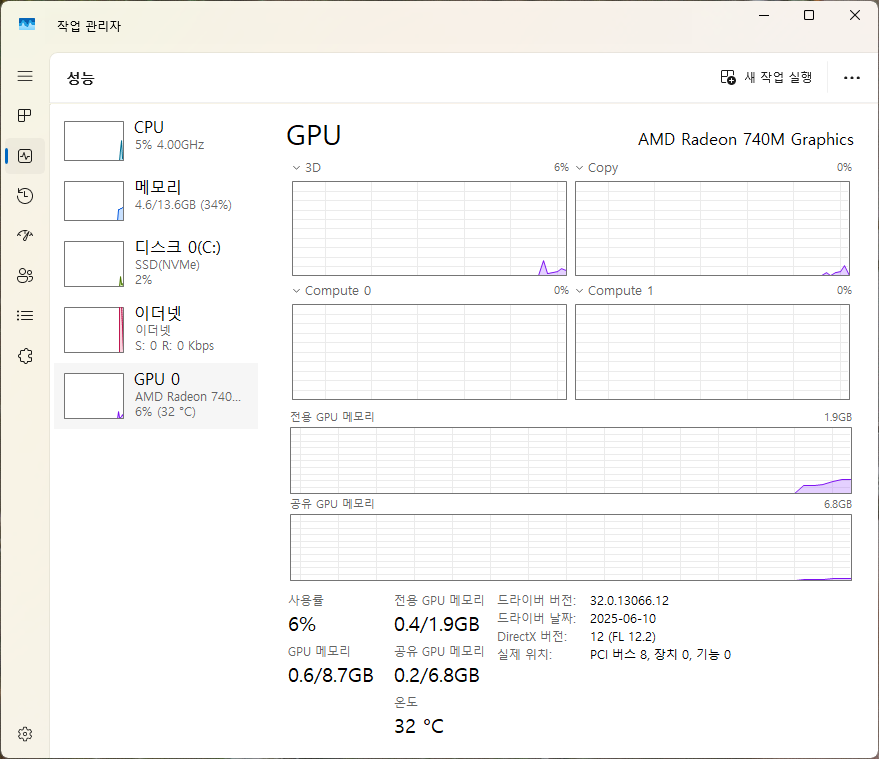
Task: Minimize the Task Manager window
Action: pos(764,15)
